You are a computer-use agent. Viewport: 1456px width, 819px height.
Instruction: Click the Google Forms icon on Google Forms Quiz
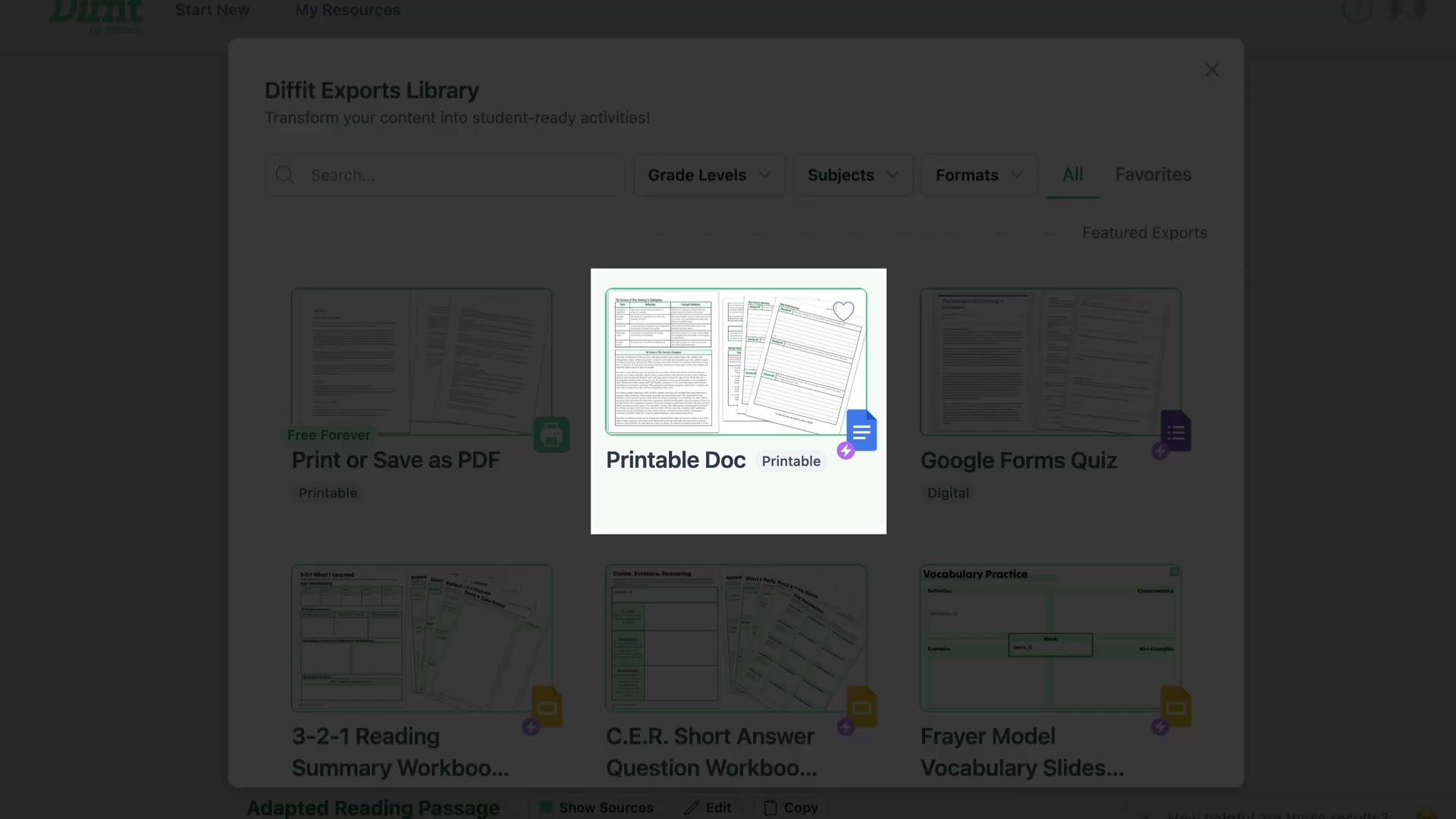pos(1176,431)
